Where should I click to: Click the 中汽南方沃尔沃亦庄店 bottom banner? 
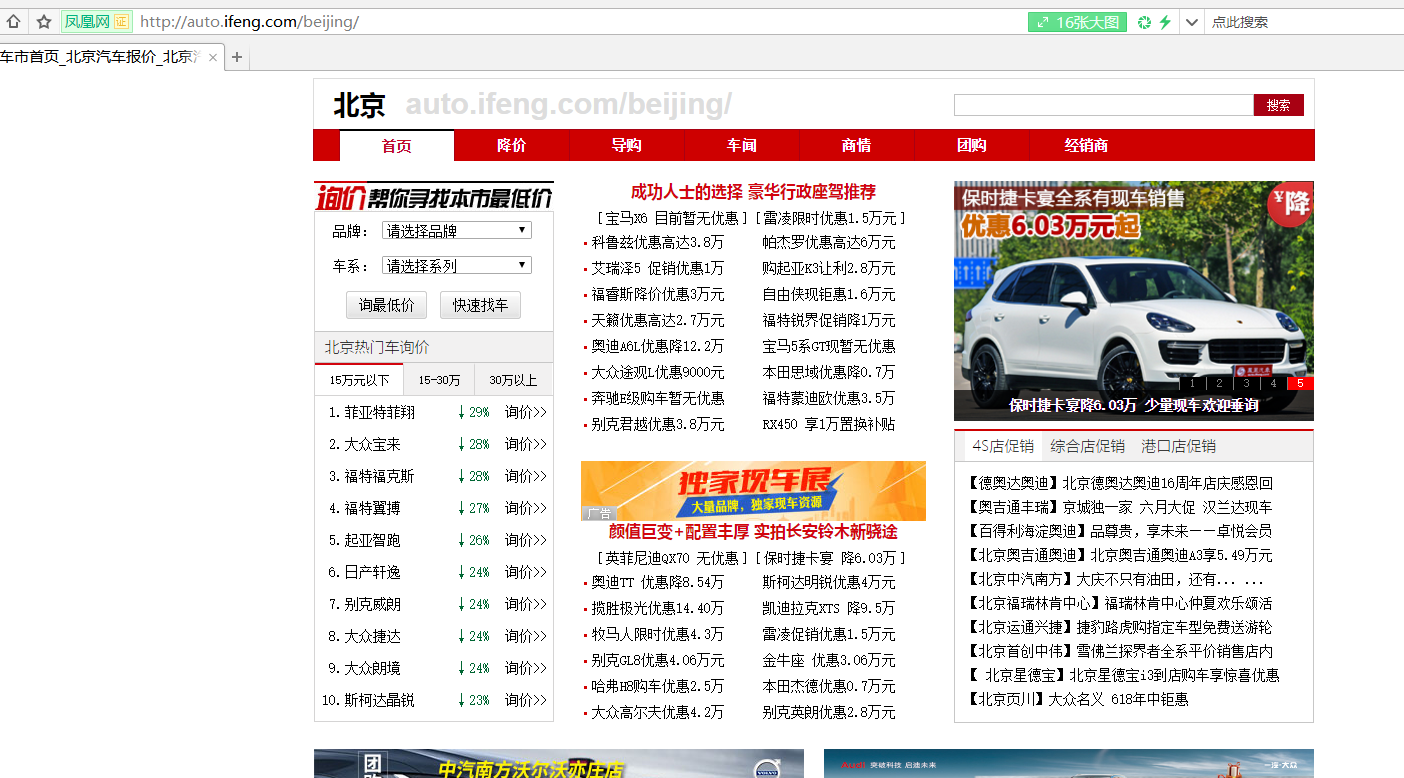pos(559,764)
